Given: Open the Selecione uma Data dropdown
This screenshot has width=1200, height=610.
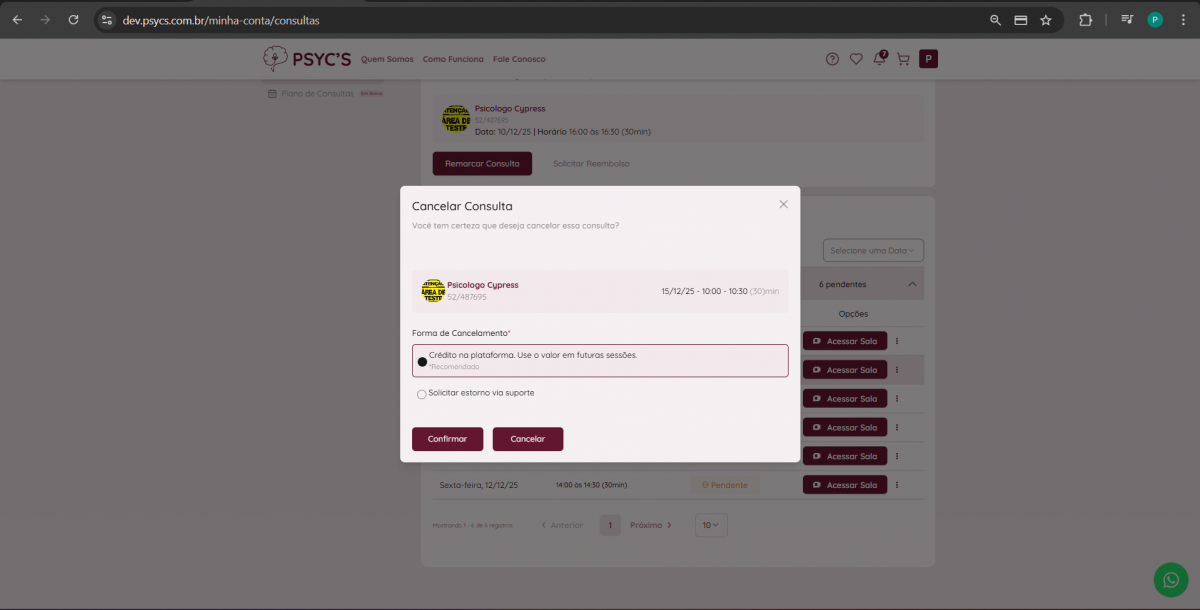Looking at the screenshot, I should [x=873, y=250].
